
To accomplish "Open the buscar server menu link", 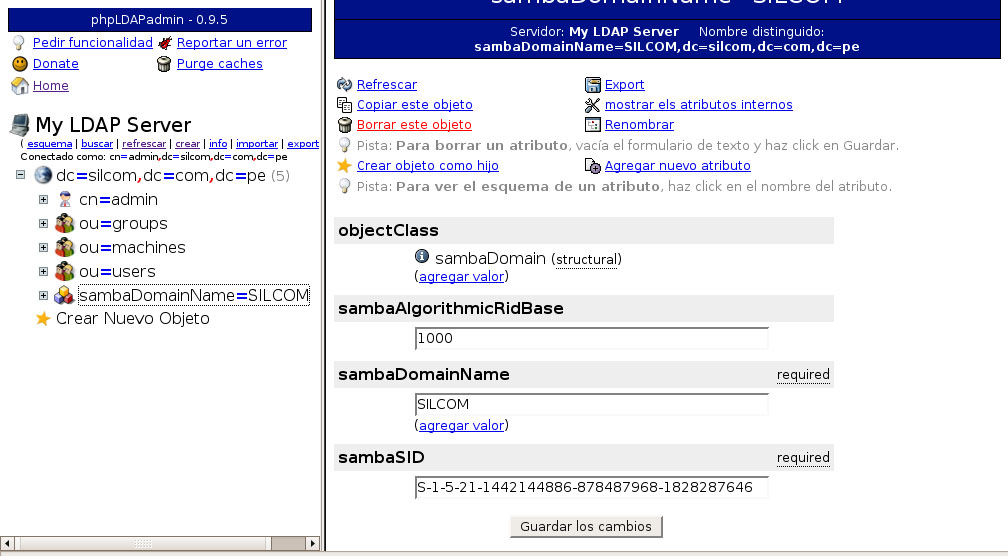I will coord(97,144).
